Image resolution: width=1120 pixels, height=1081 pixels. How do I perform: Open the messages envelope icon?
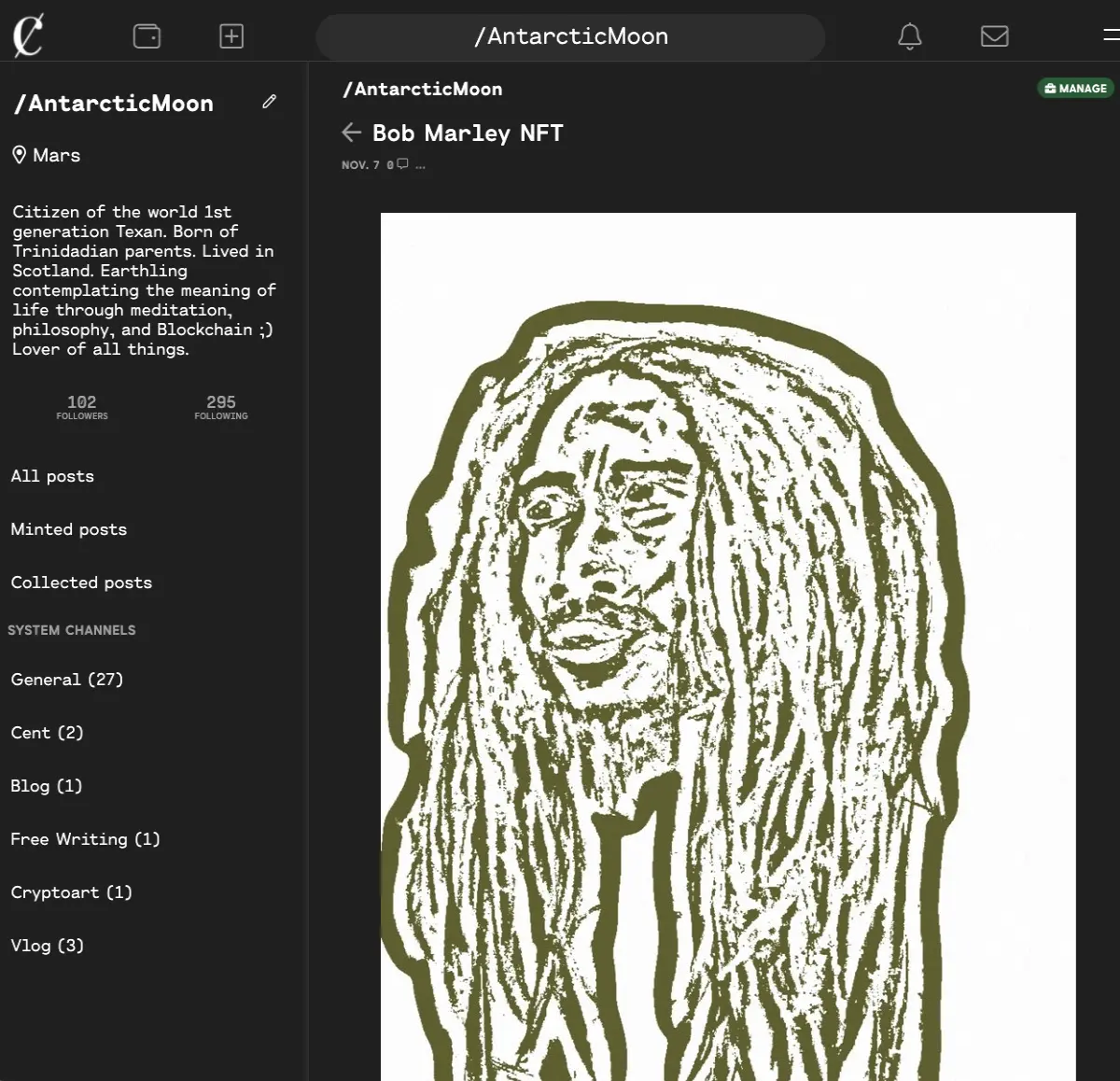[995, 35]
